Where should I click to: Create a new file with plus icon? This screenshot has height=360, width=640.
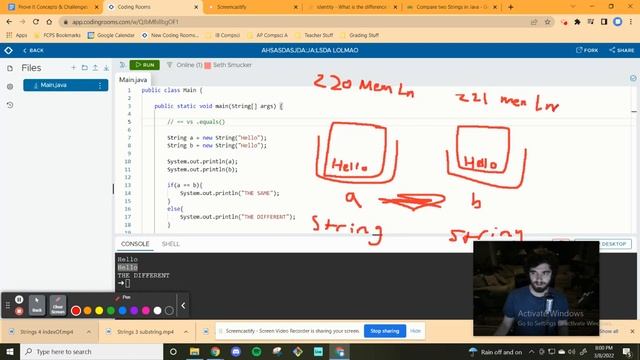pos(73,68)
